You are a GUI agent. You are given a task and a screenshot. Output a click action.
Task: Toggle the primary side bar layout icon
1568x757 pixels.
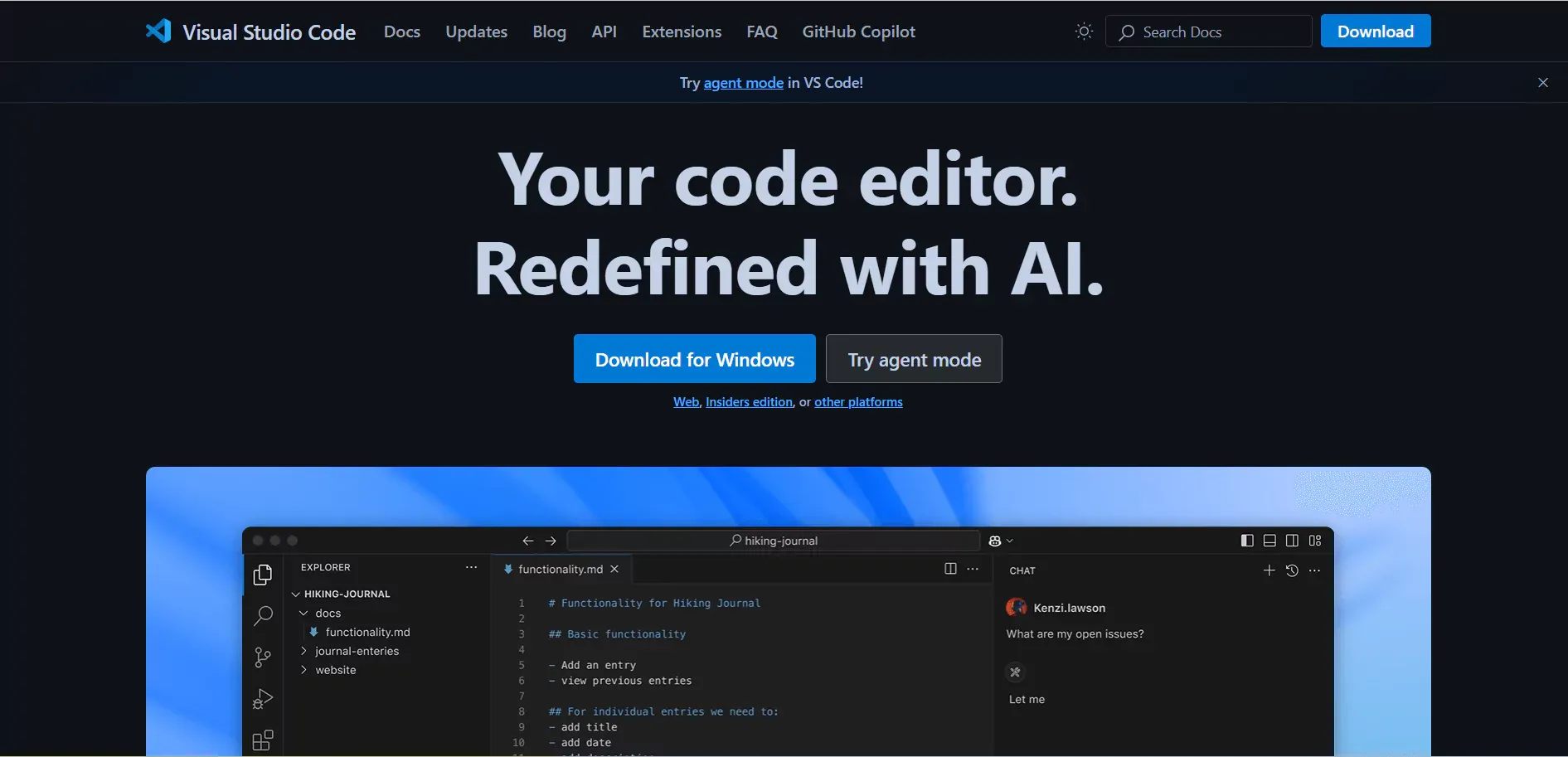point(1247,541)
